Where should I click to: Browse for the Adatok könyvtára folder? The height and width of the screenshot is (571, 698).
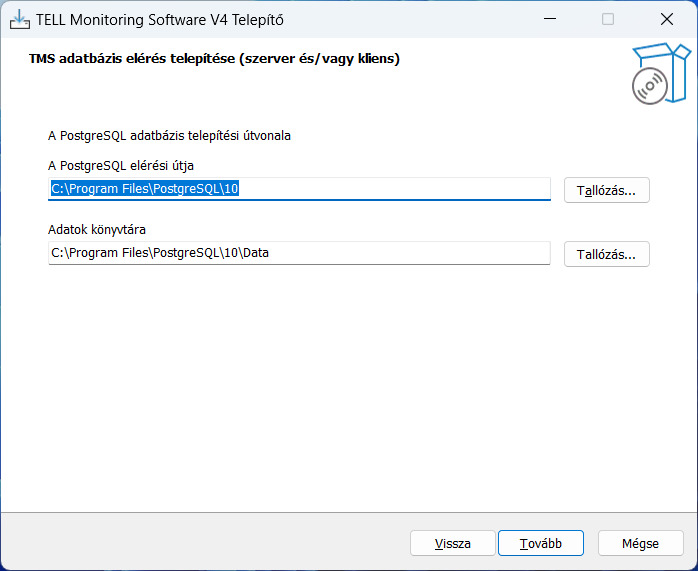(x=606, y=254)
